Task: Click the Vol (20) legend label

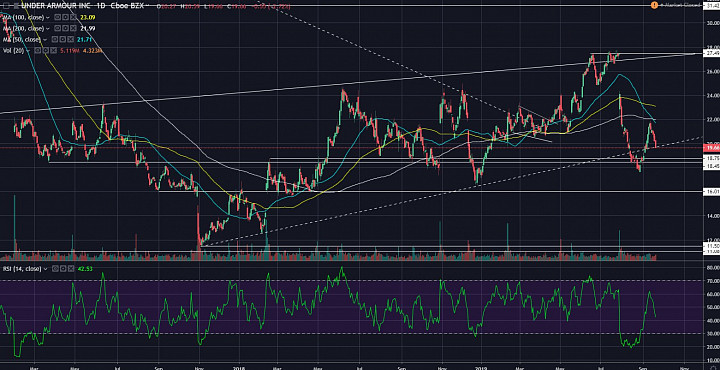Action: (14, 50)
